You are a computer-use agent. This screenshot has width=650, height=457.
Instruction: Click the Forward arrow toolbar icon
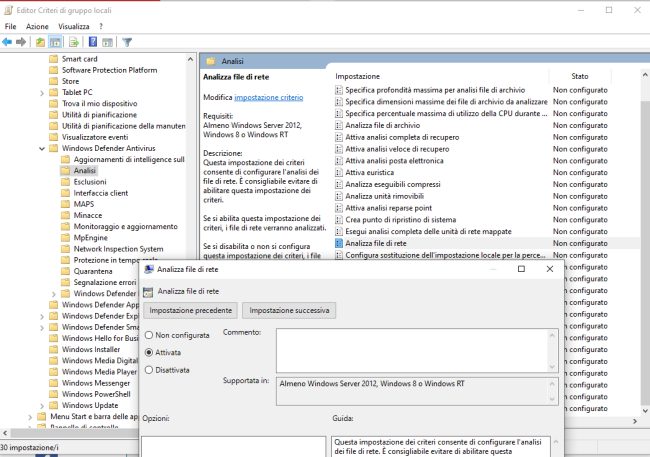[21, 42]
